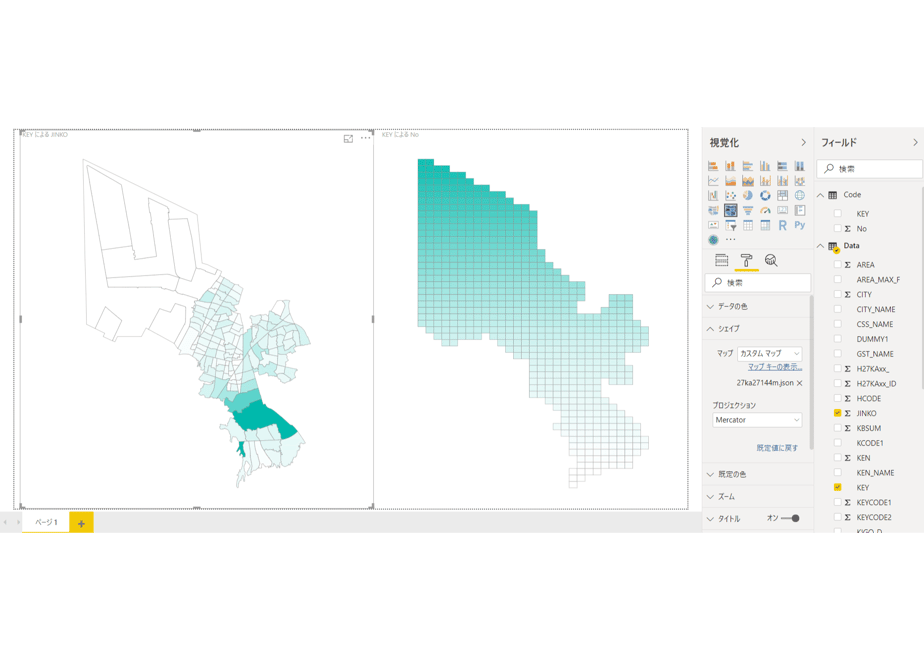Image resolution: width=924 pixels, height=660 pixels.
Task: Select the pie chart visual
Action: [x=748, y=195]
